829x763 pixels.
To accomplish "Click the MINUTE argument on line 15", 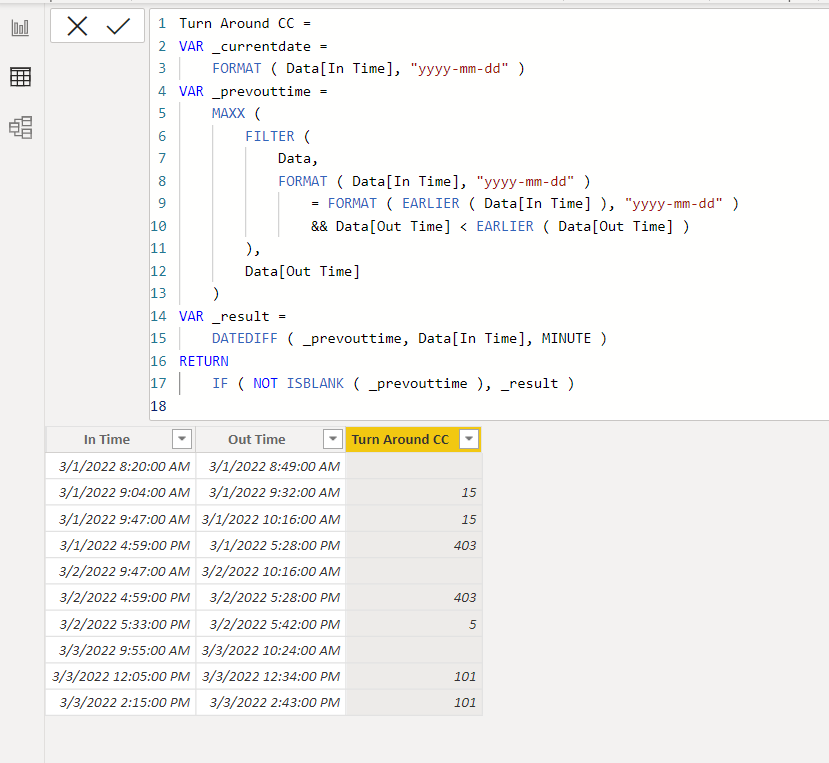I will (x=566, y=338).
